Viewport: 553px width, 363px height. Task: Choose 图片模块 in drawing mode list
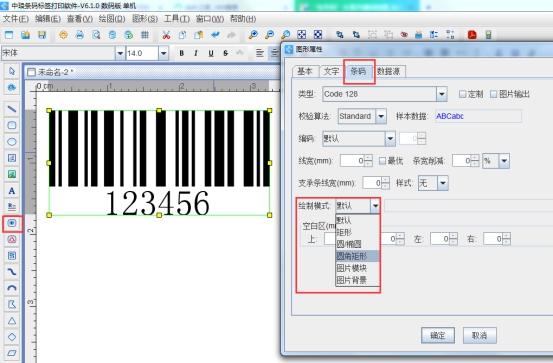tap(357, 268)
